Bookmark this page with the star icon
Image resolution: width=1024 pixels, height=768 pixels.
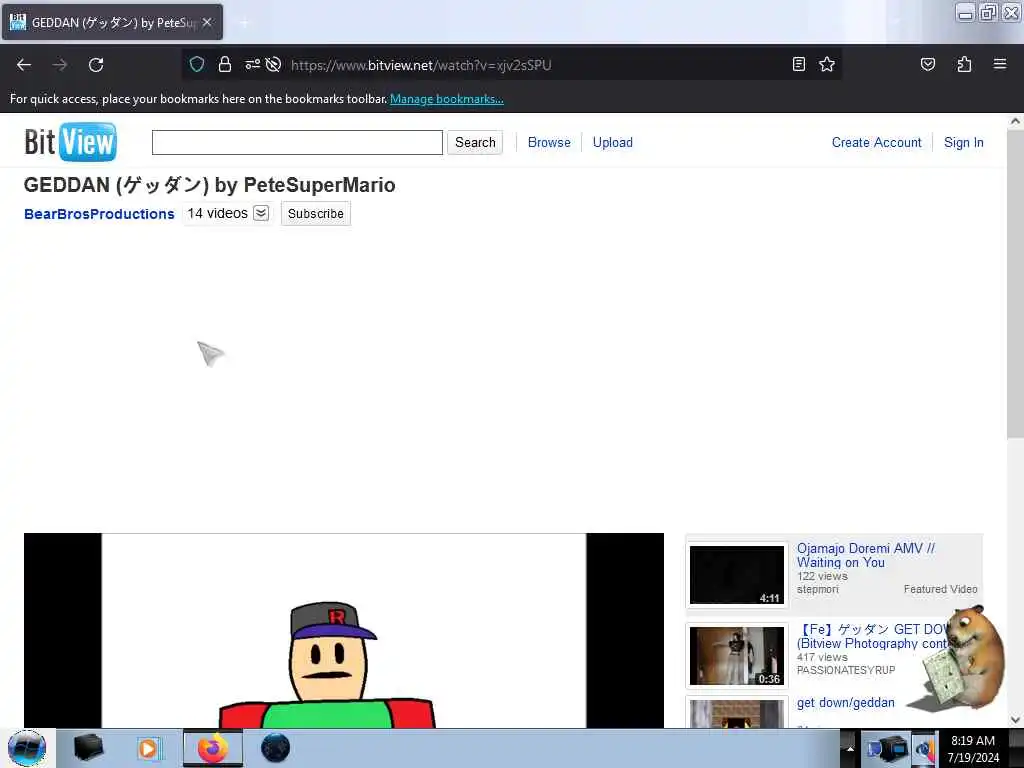pyautogui.click(x=827, y=64)
